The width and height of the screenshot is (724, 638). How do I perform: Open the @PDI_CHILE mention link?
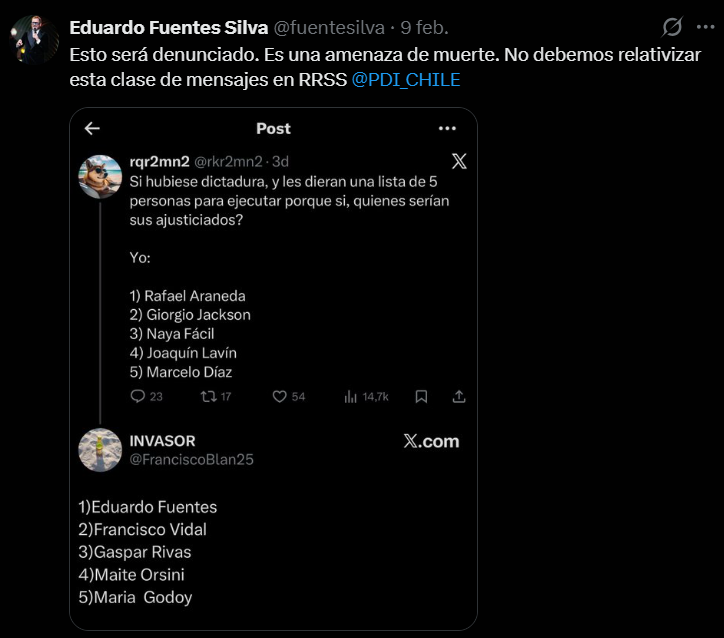(x=406, y=79)
